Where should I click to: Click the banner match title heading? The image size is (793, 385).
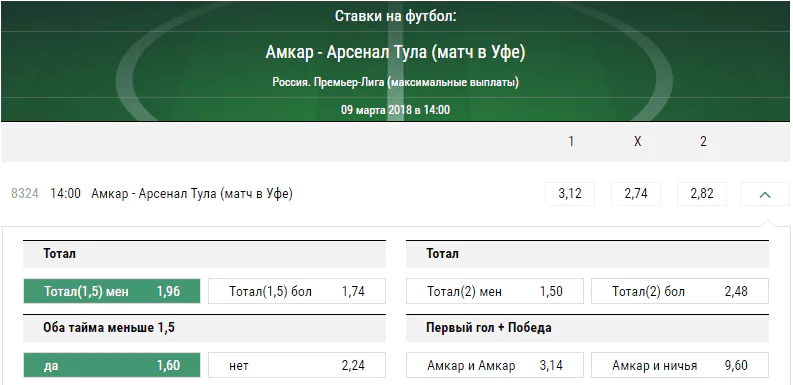click(x=395, y=52)
